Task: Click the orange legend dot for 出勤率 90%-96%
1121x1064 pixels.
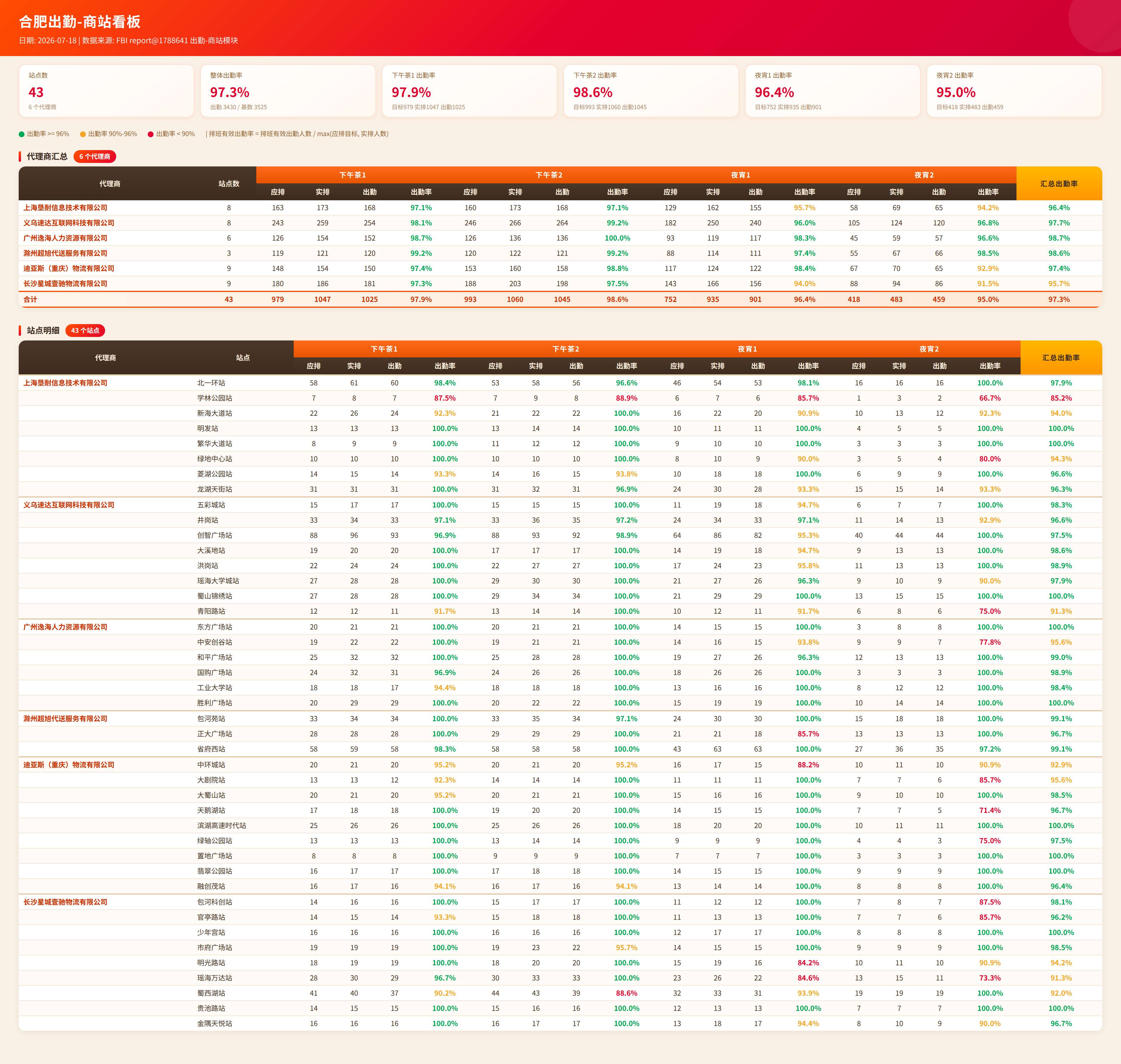Action: pyautogui.click(x=83, y=134)
